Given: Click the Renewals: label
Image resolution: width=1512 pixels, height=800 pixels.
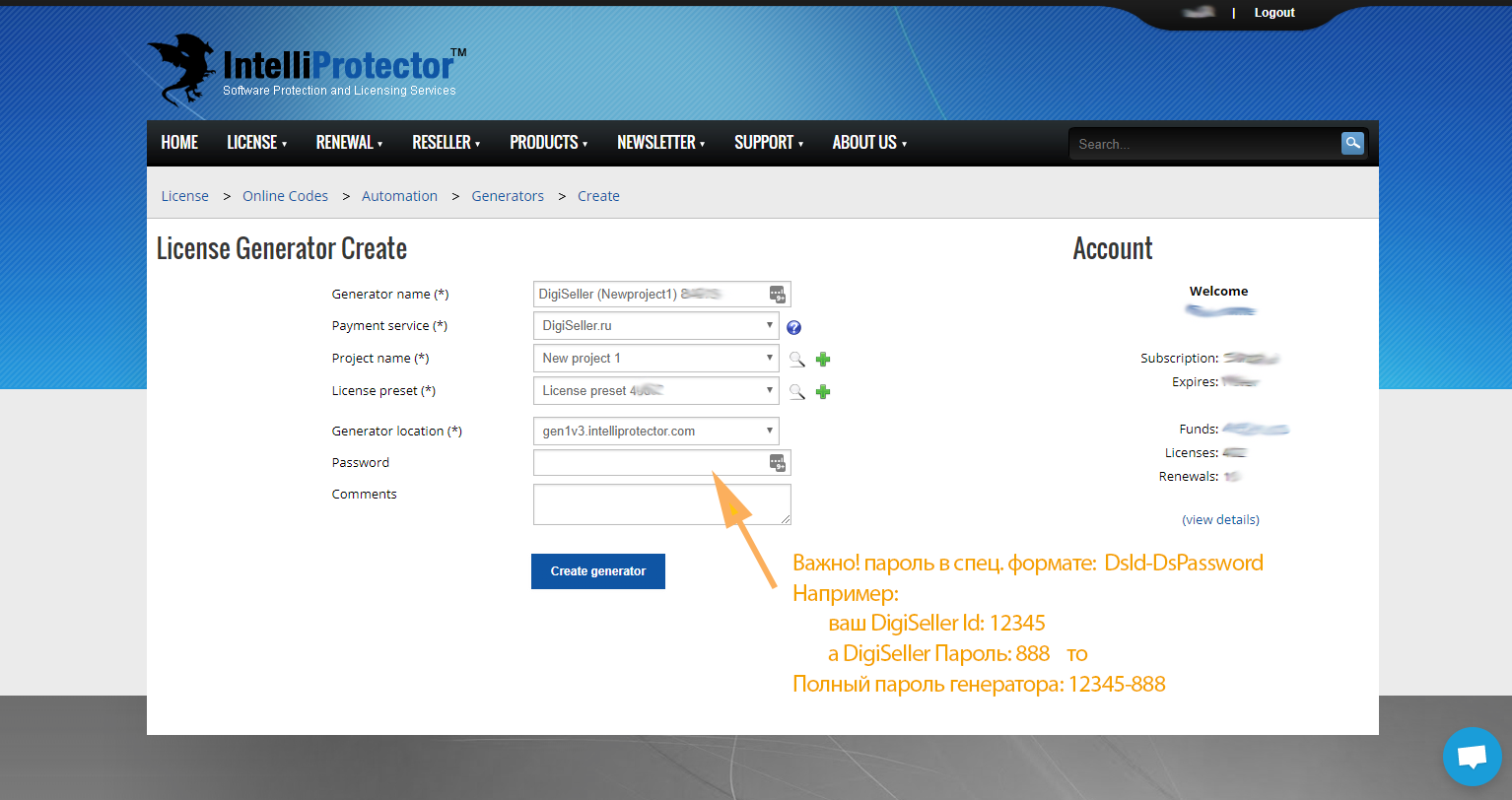Looking at the screenshot, I should [x=1189, y=476].
